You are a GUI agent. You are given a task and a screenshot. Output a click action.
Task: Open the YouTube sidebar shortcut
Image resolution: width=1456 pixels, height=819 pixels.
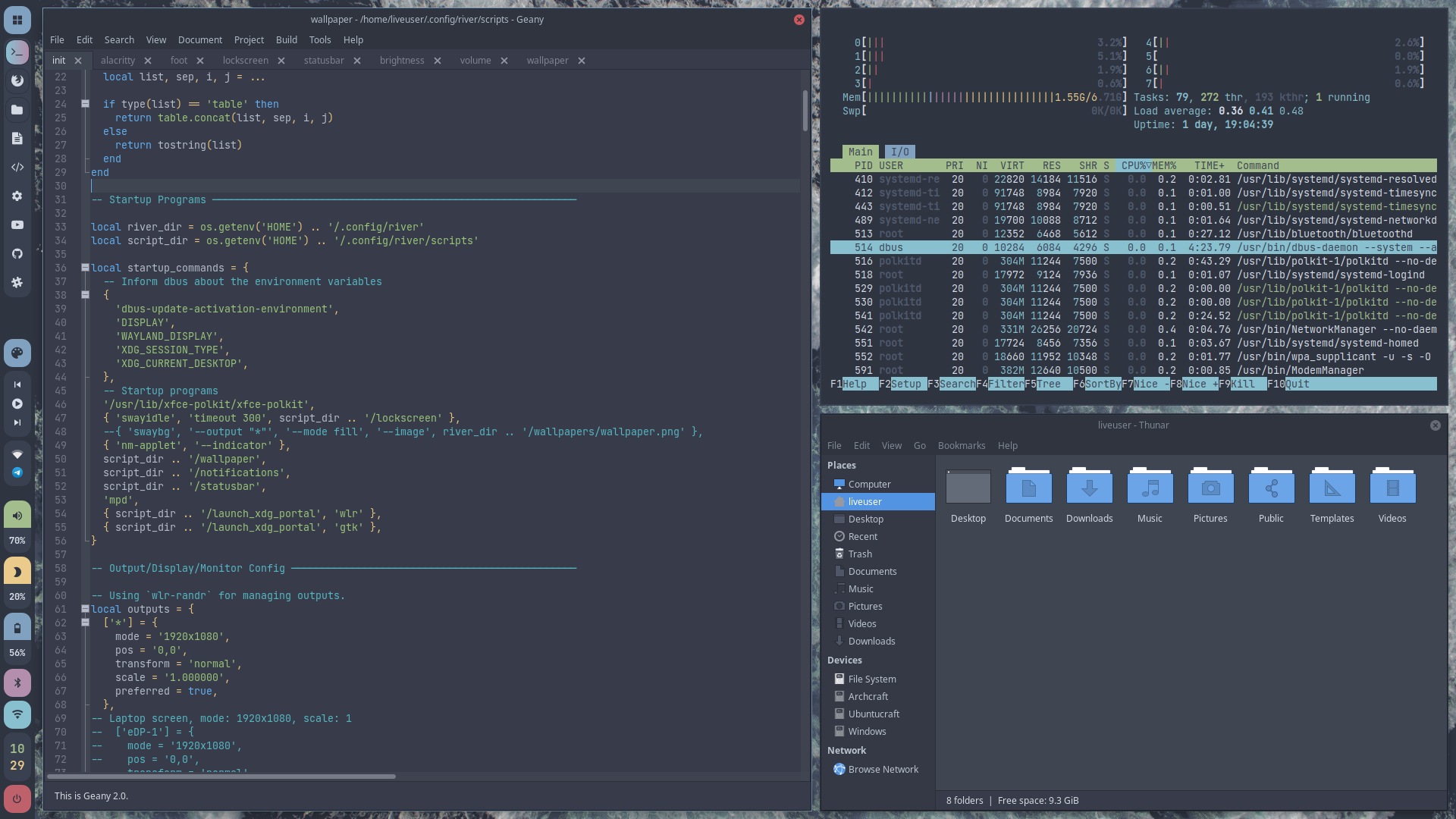pyautogui.click(x=17, y=225)
